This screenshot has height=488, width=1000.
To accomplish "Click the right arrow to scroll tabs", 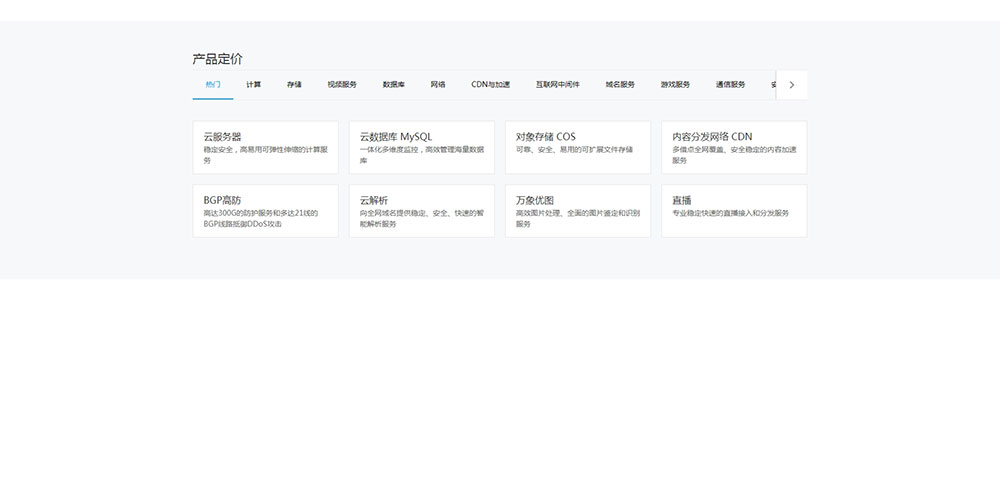I will click(791, 85).
